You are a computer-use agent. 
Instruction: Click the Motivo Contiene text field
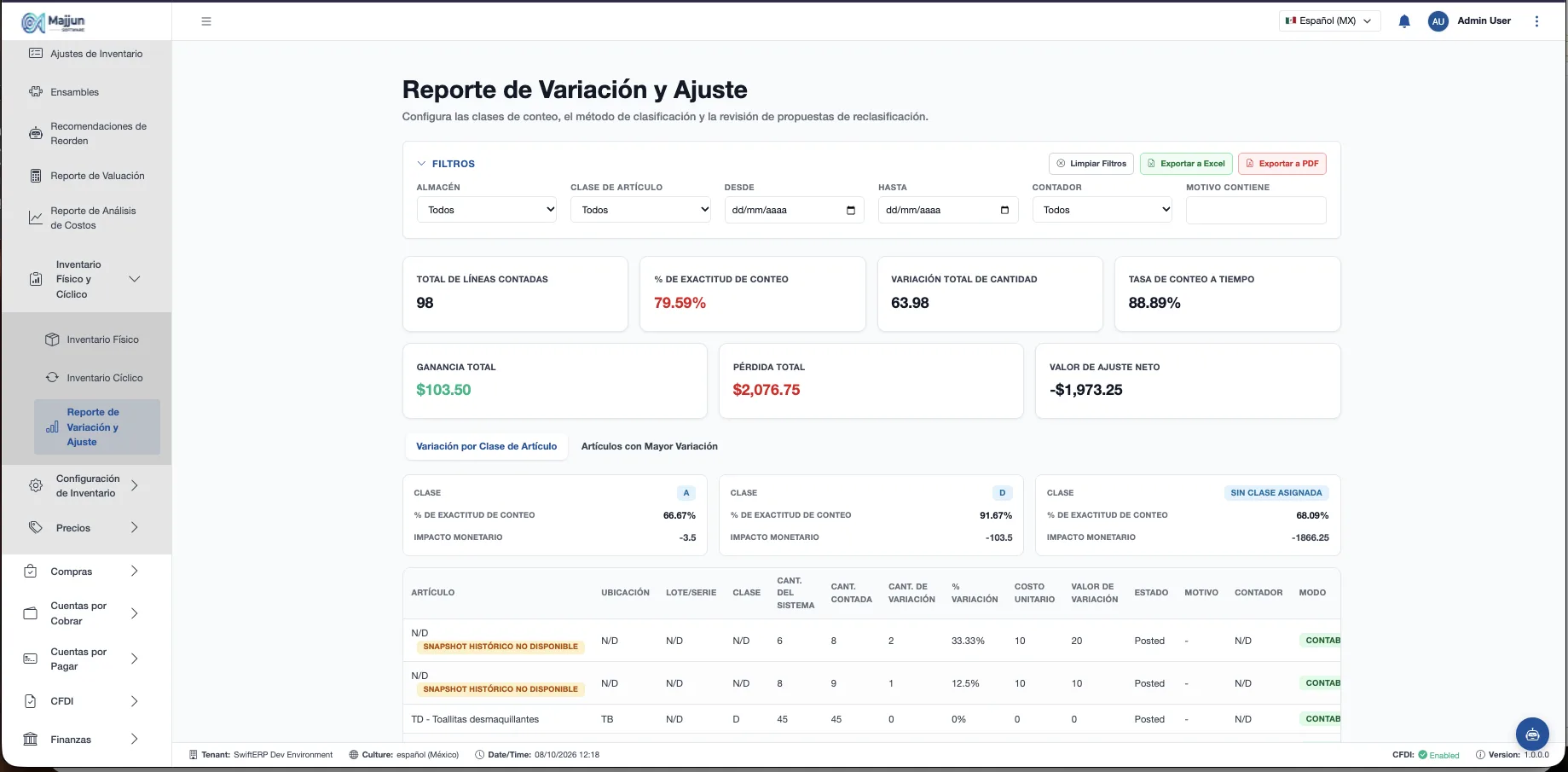[x=1256, y=210]
